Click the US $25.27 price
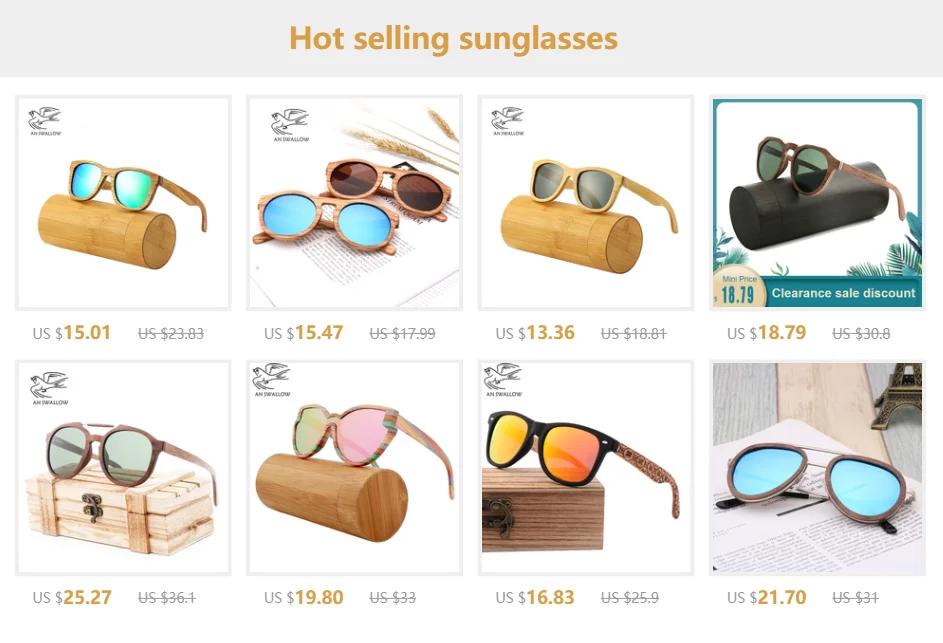 pyautogui.click(x=72, y=597)
